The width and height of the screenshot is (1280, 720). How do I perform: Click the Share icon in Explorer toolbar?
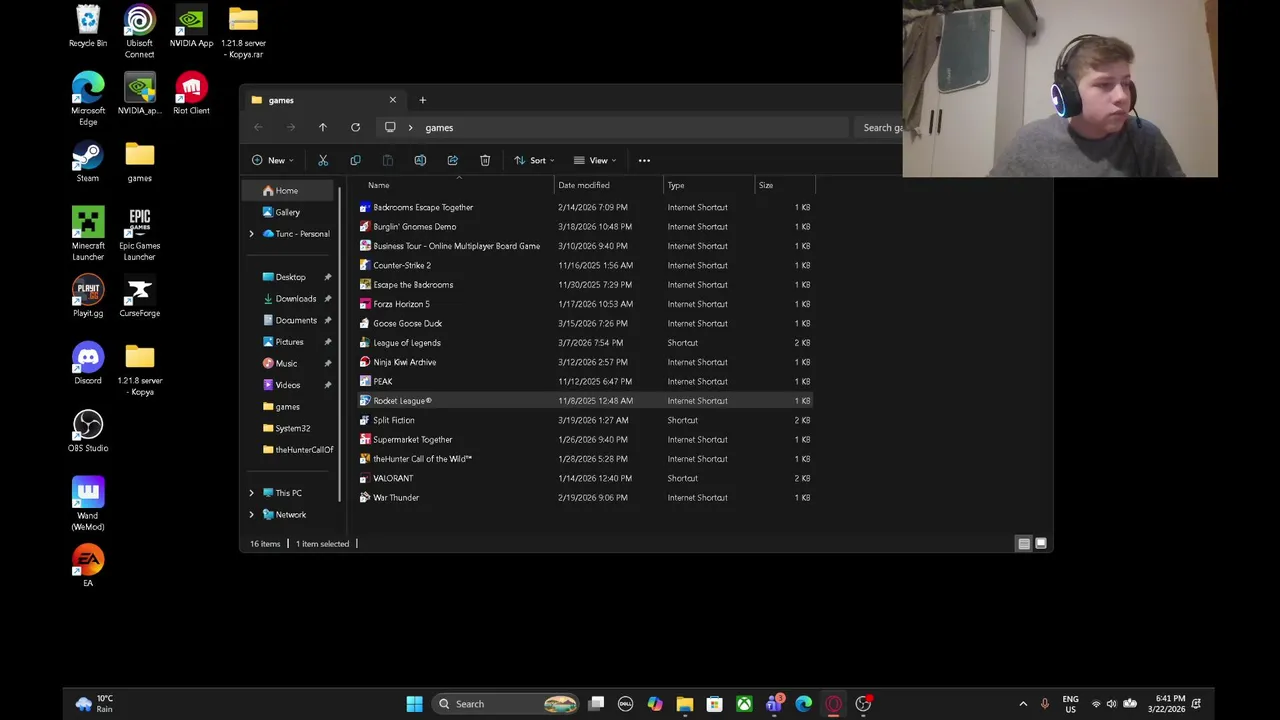tap(452, 160)
